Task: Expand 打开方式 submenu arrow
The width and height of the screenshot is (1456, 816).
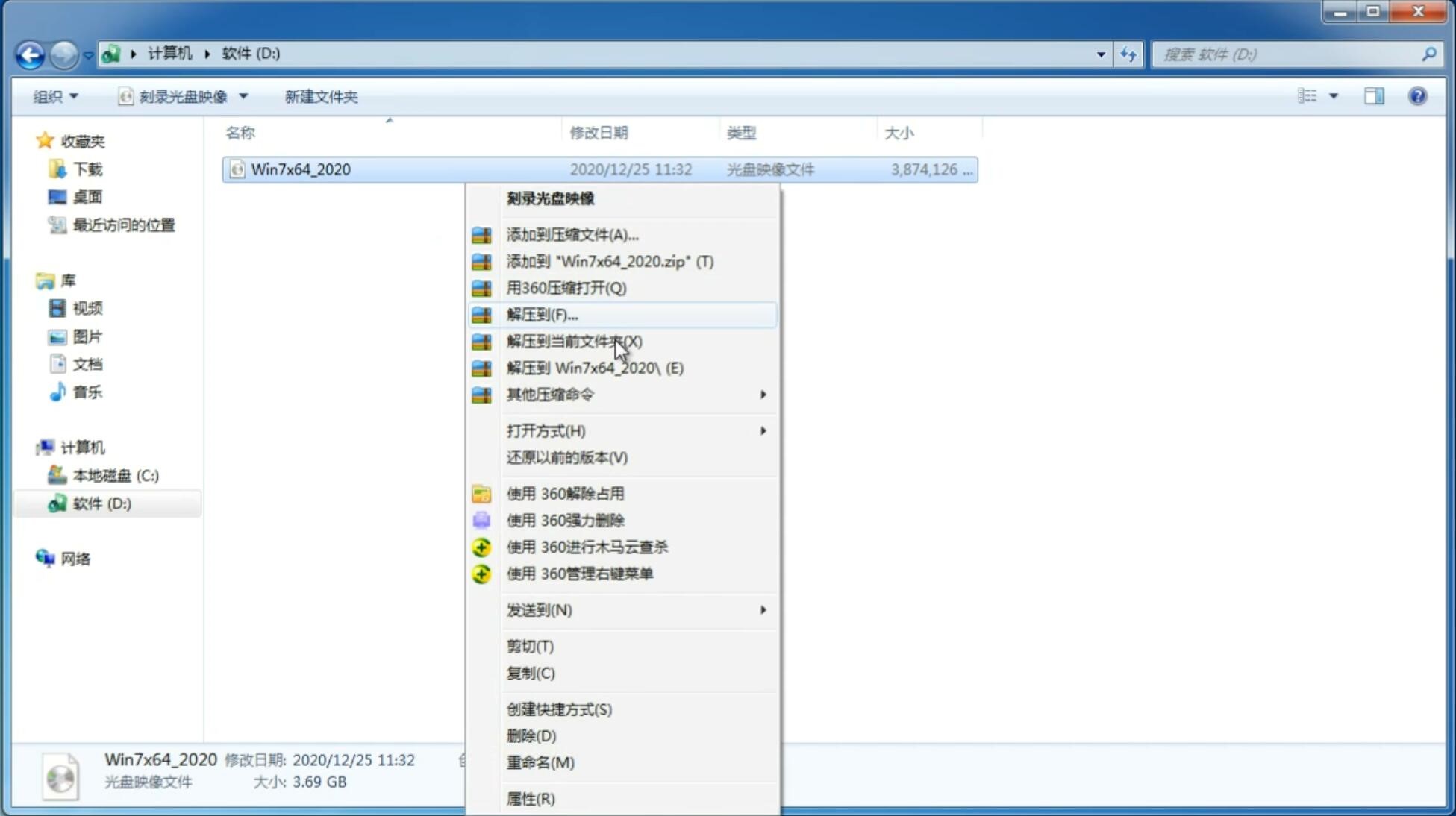Action: coord(762,430)
